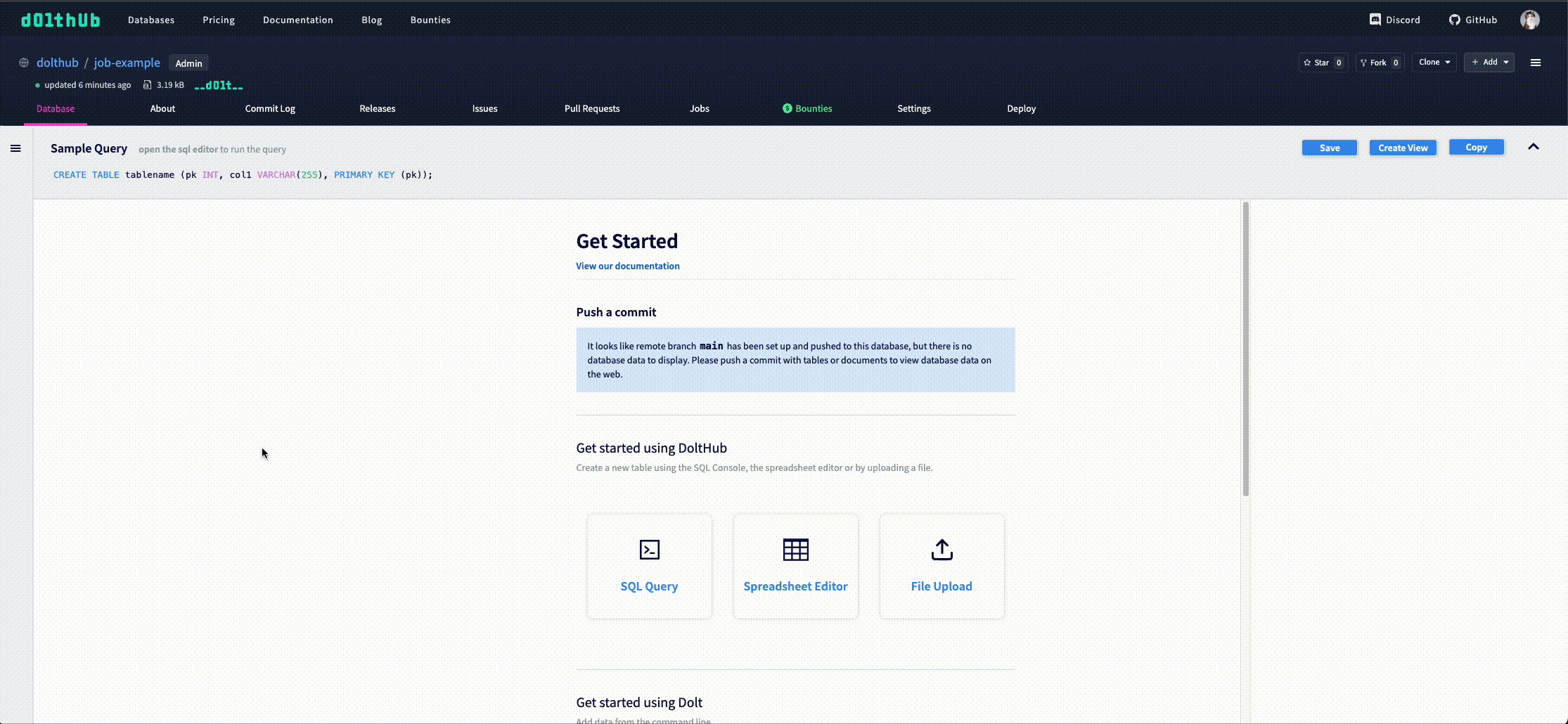Viewport: 1568px width, 724px height.
Task: Expand the Clone dropdown
Action: (x=1433, y=62)
